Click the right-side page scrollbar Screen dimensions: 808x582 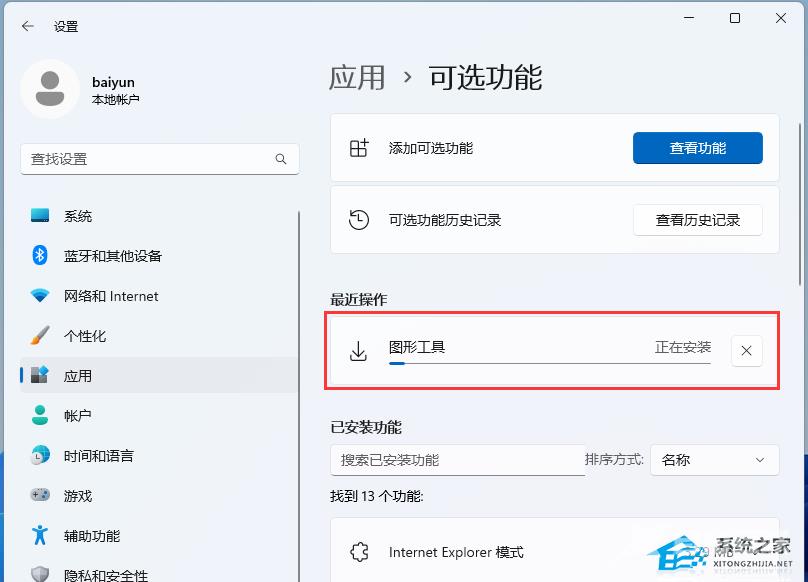[800, 204]
